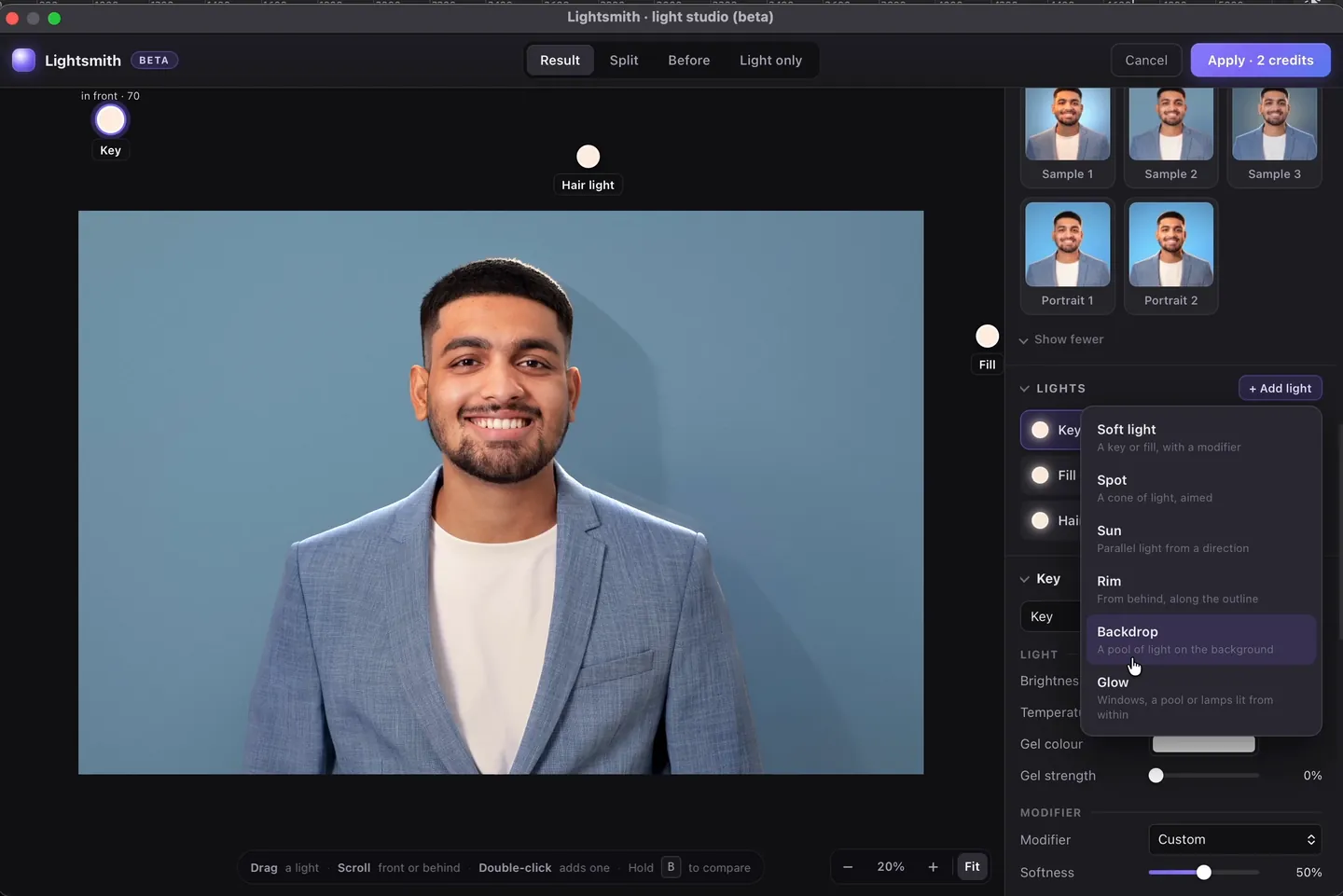Select the Sample 1 preset thumbnail
The image size is (1343, 896).
(x=1068, y=136)
